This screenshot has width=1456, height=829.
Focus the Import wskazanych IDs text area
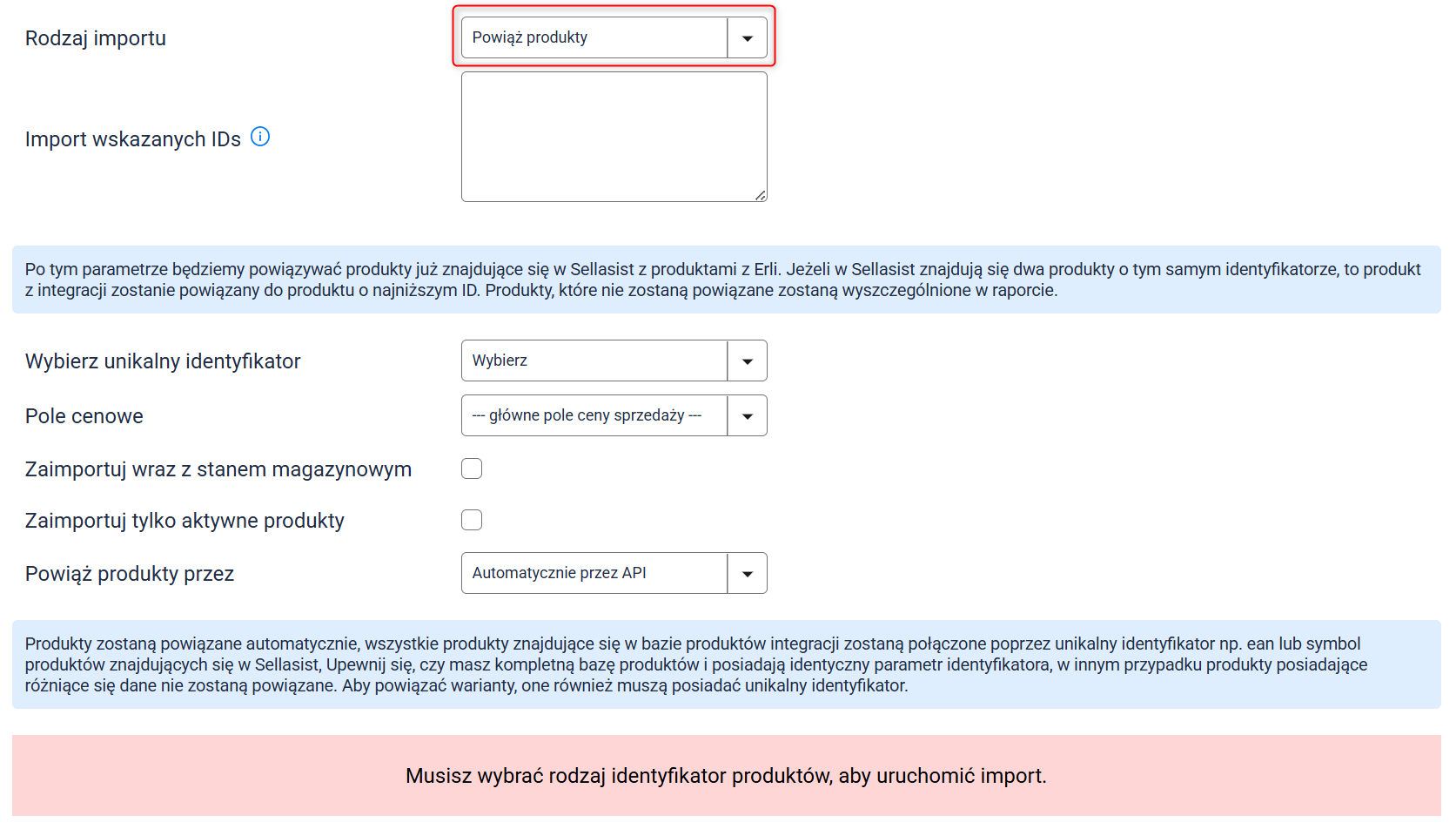(x=614, y=137)
